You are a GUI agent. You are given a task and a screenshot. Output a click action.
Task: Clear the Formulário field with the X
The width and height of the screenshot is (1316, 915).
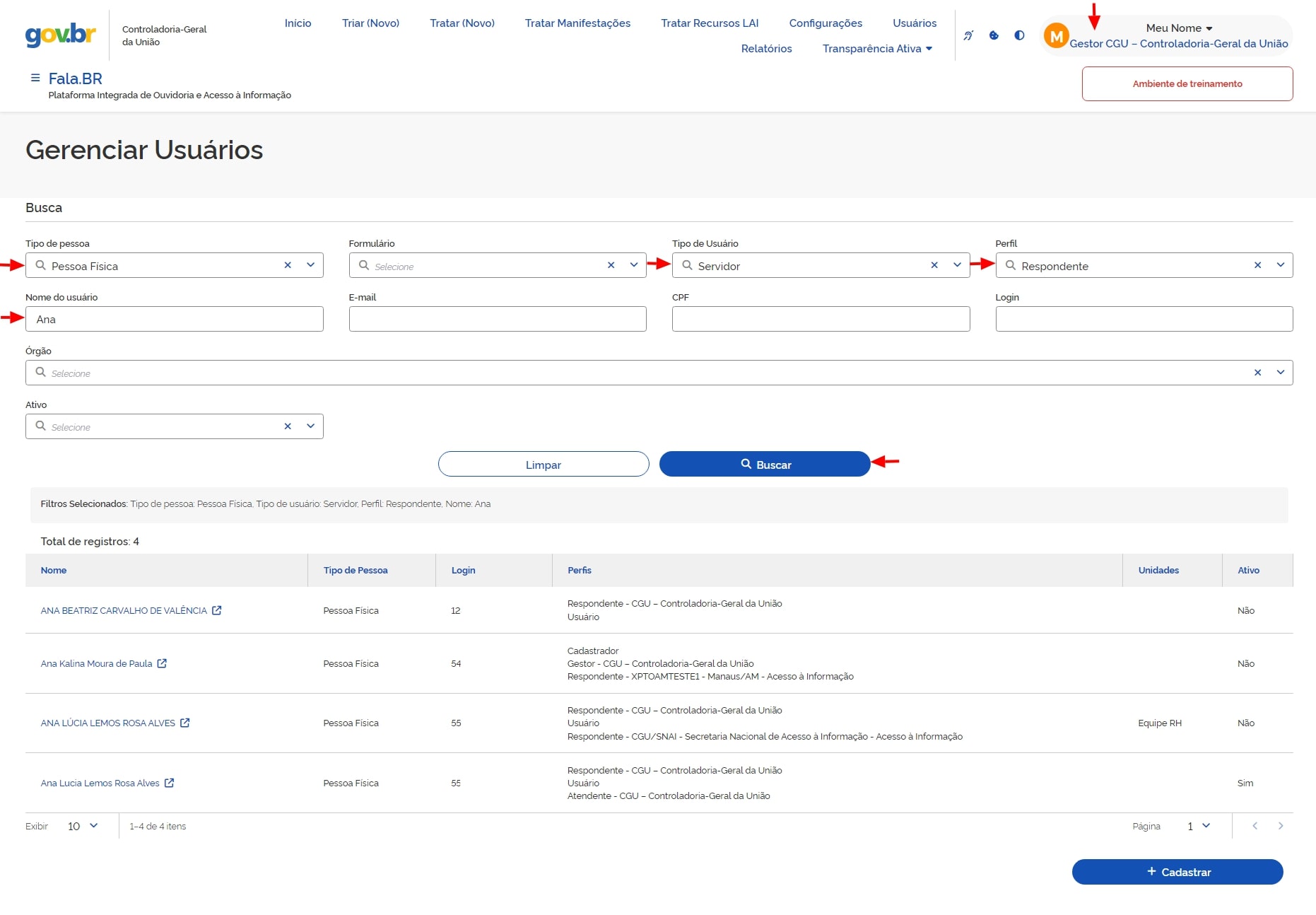click(x=611, y=265)
